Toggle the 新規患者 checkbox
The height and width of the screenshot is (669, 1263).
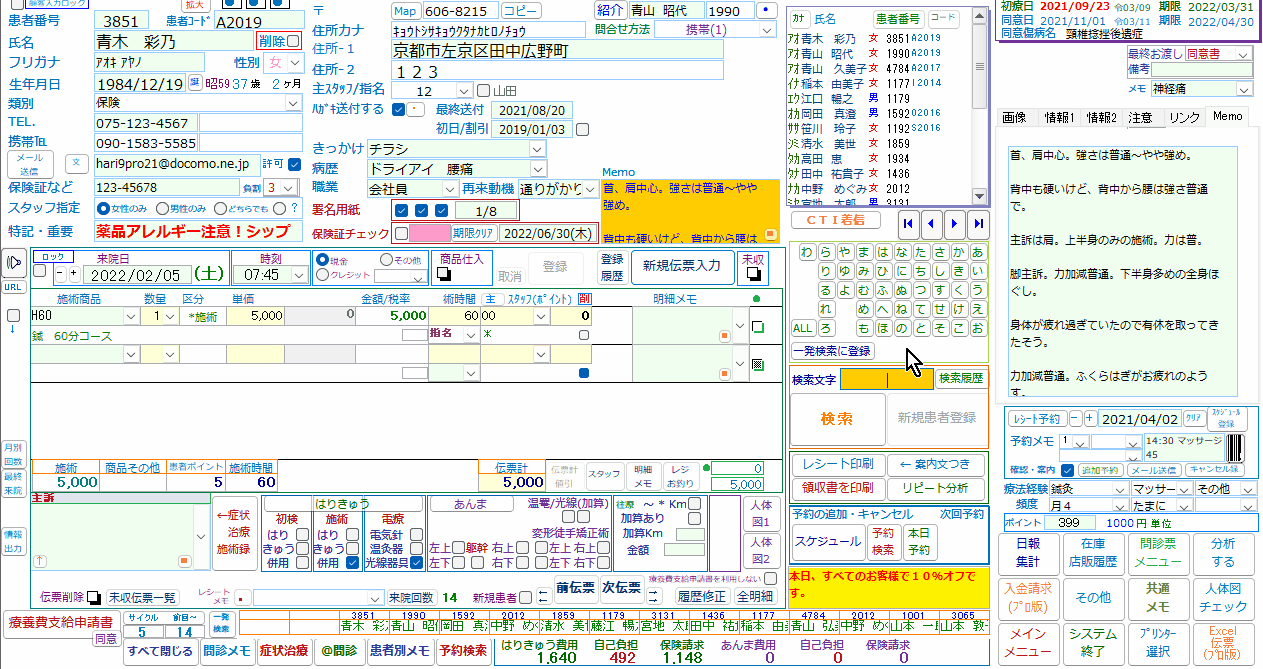coord(525,597)
